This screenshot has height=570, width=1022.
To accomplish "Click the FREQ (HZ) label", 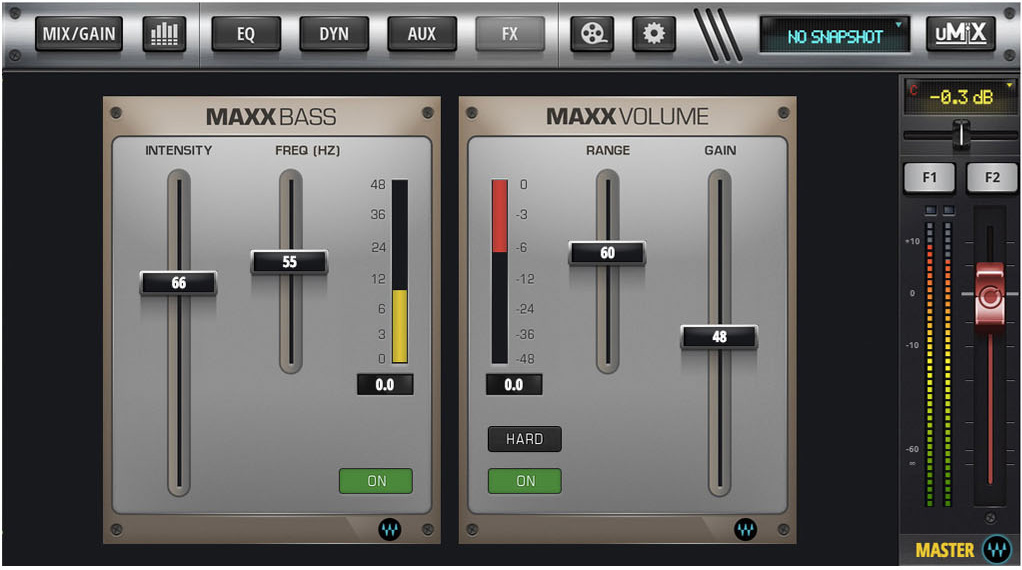I will point(307,150).
